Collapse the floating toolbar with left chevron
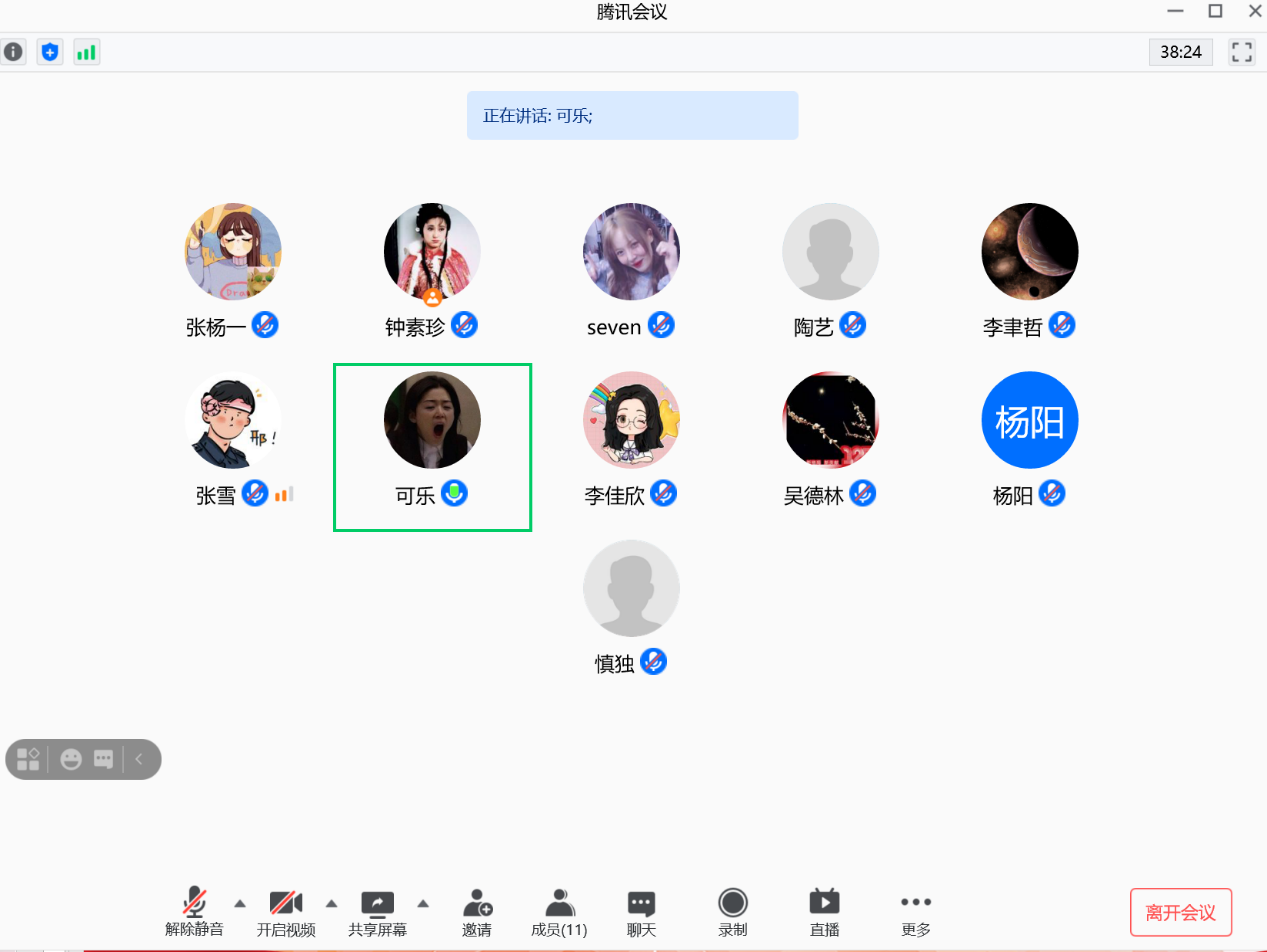This screenshot has height=952, width=1267. 139,759
